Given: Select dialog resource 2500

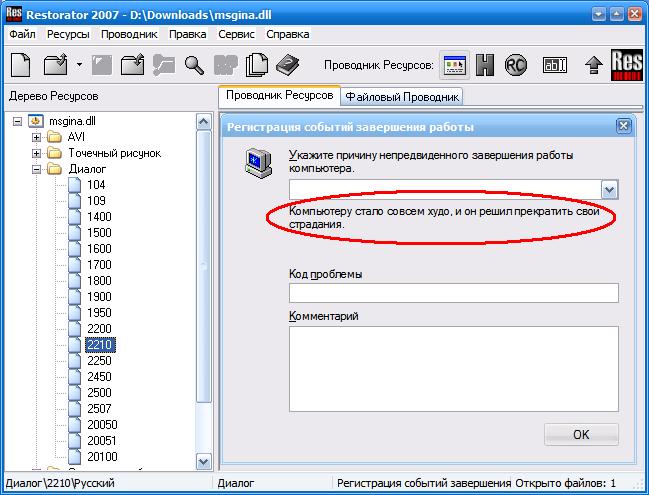Looking at the screenshot, I should pyautogui.click(x=99, y=393).
